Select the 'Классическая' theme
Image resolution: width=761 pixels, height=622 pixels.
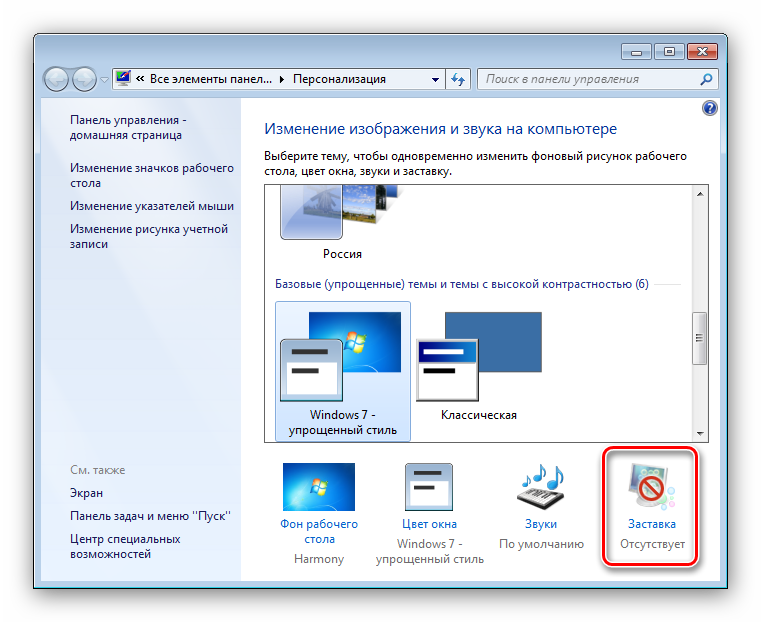[479, 367]
